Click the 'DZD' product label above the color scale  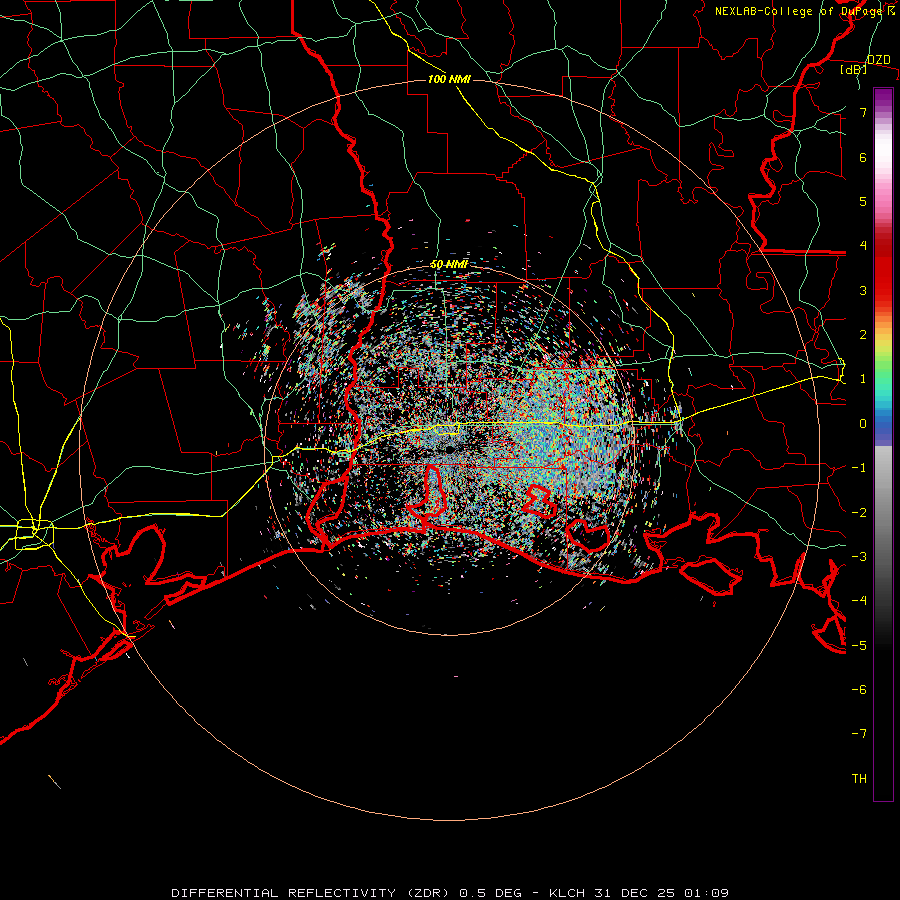[x=878, y=60]
